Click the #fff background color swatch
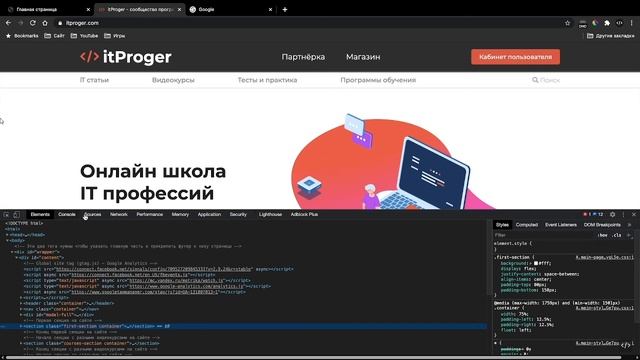This screenshot has height=360, width=640. coord(536,263)
